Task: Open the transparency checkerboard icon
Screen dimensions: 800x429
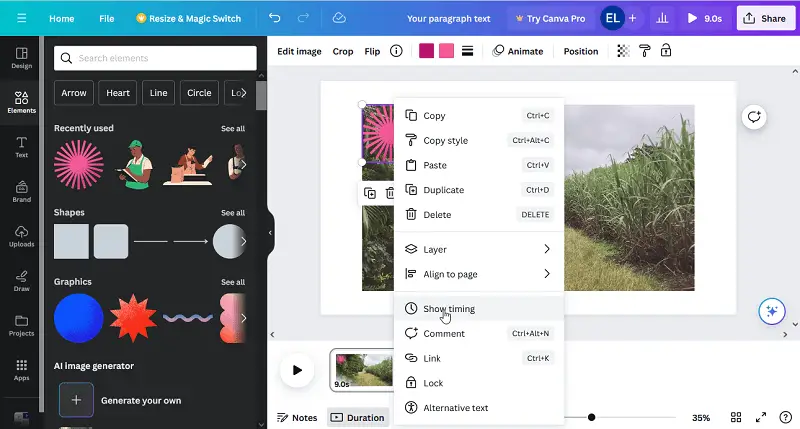Action: click(x=624, y=51)
